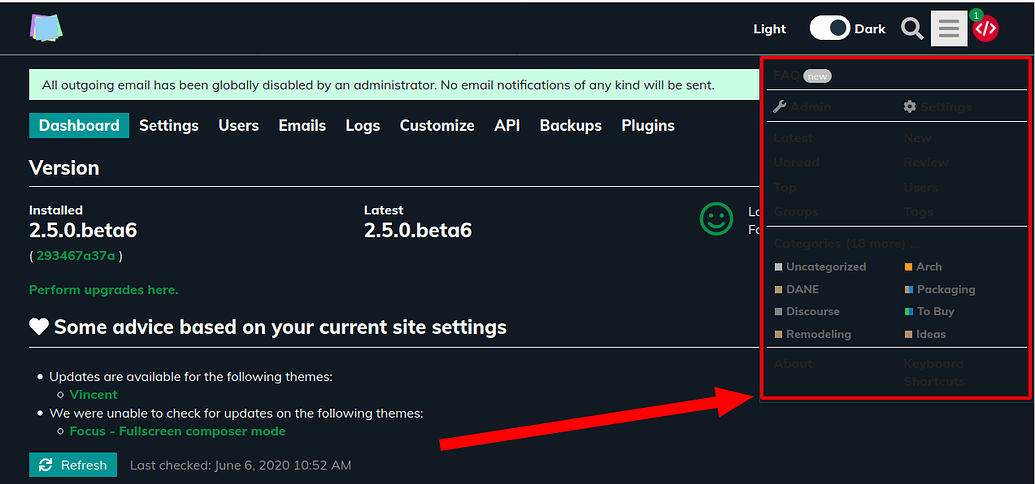This screenshot has width=1035, height=484.
Task: Open commit hash 293467a37a link
Action: point(76,256)
